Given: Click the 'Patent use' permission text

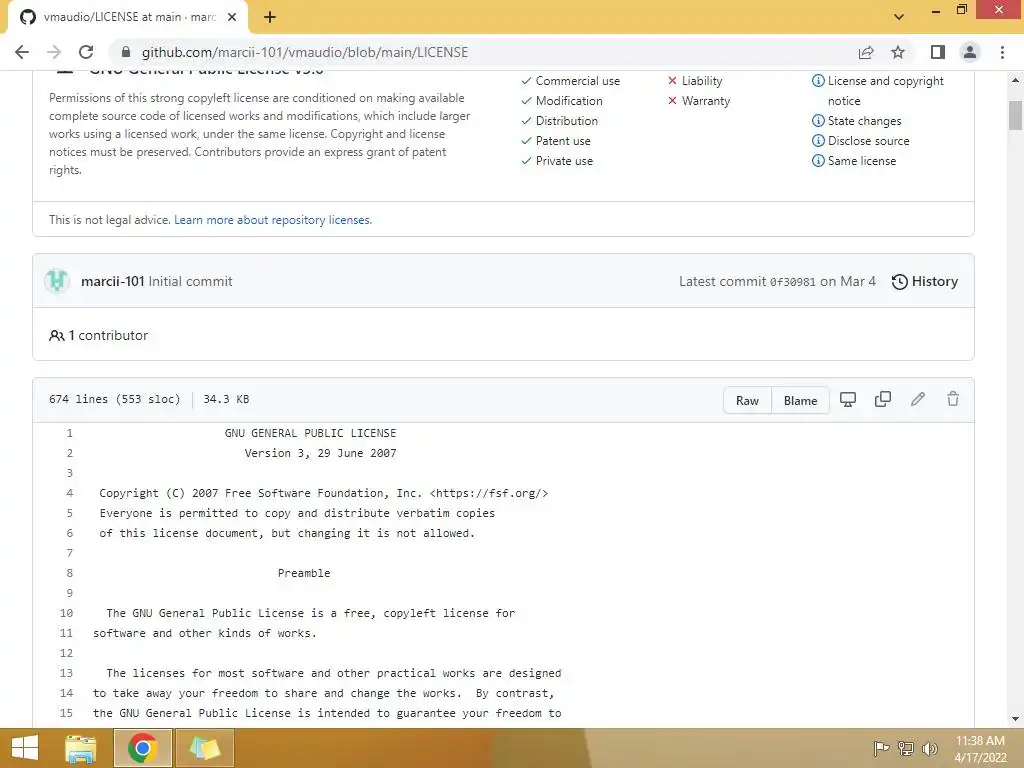Looking at the screenshot, I should click(563, 140).
